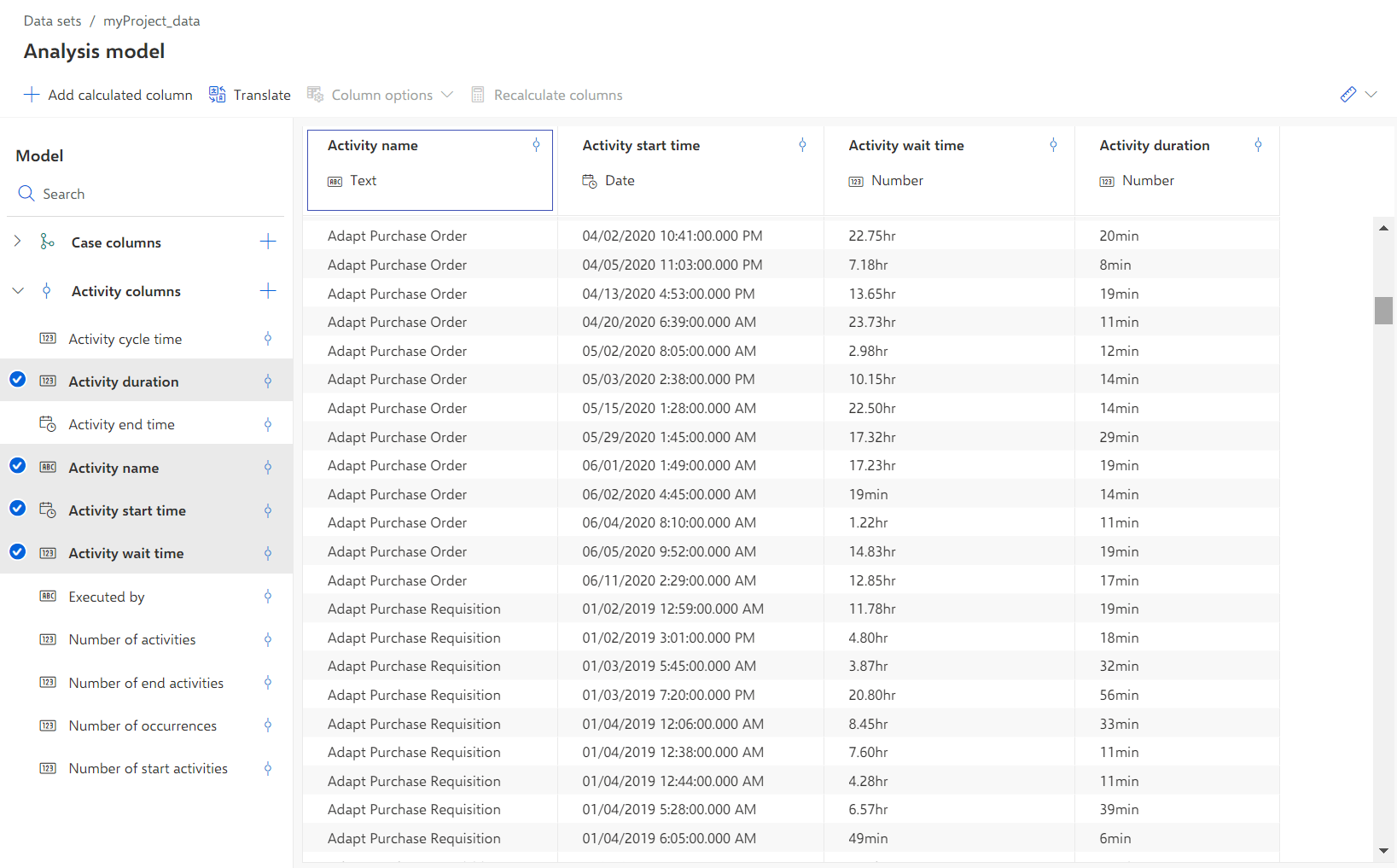
Task: Click the Activity wait time column header
Action: click(949, 170)
